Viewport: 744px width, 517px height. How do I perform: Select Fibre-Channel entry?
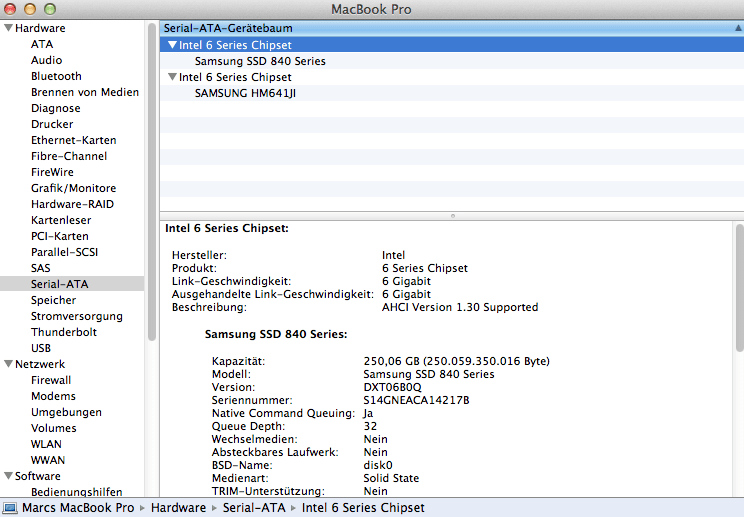(x=69, y=156)
